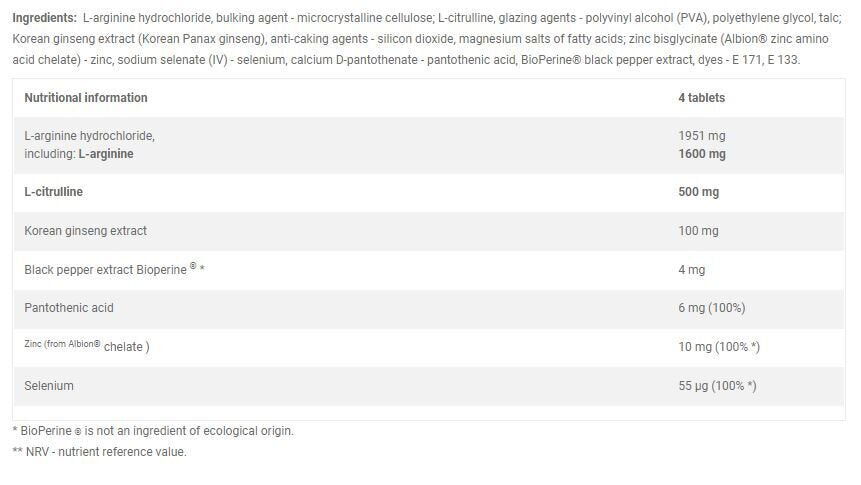Click the 4 tablets column header
The height and width of the screenshot is (485, 861).
coord(701,98)
